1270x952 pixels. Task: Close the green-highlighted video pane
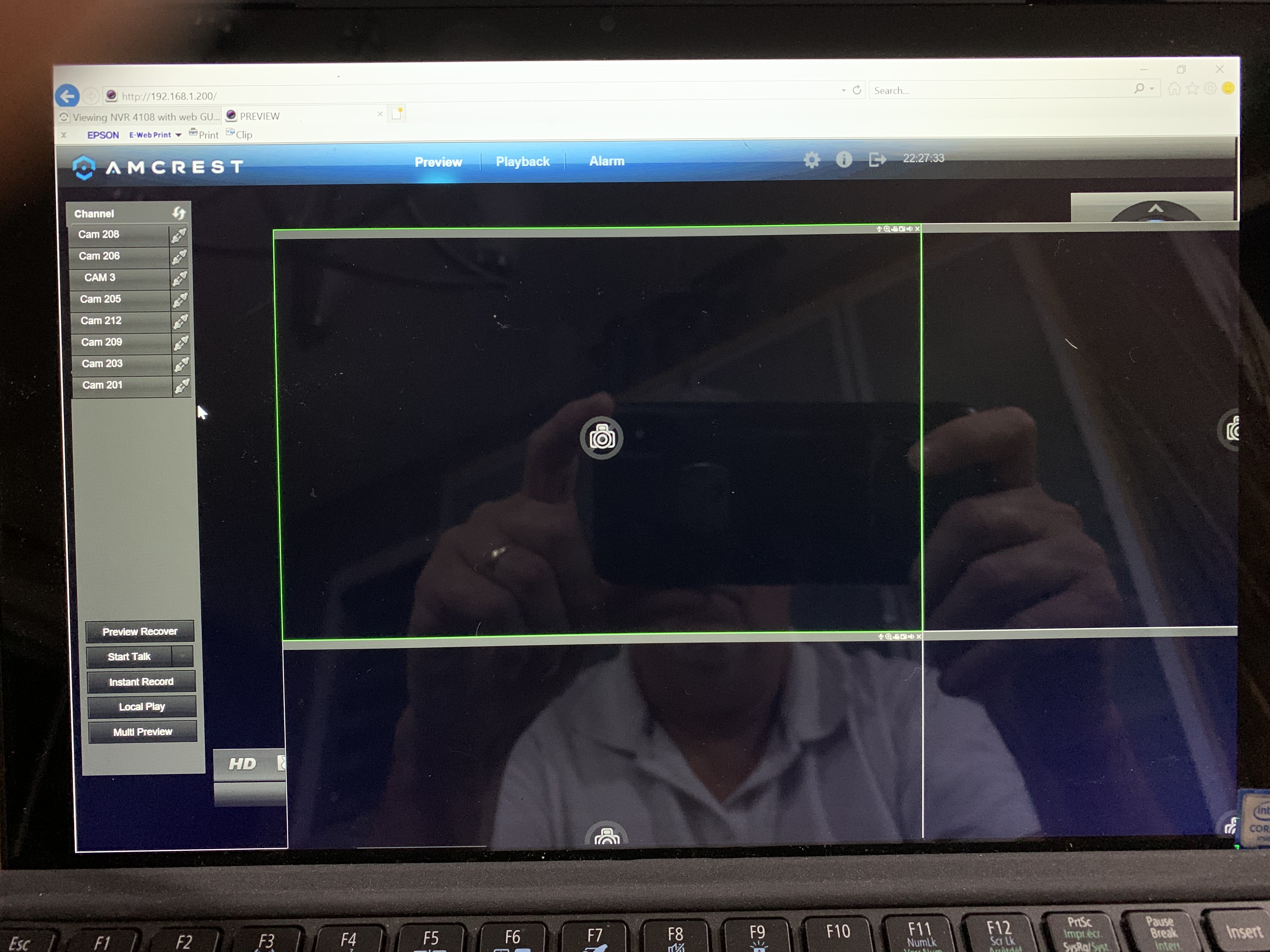point(917,229)
